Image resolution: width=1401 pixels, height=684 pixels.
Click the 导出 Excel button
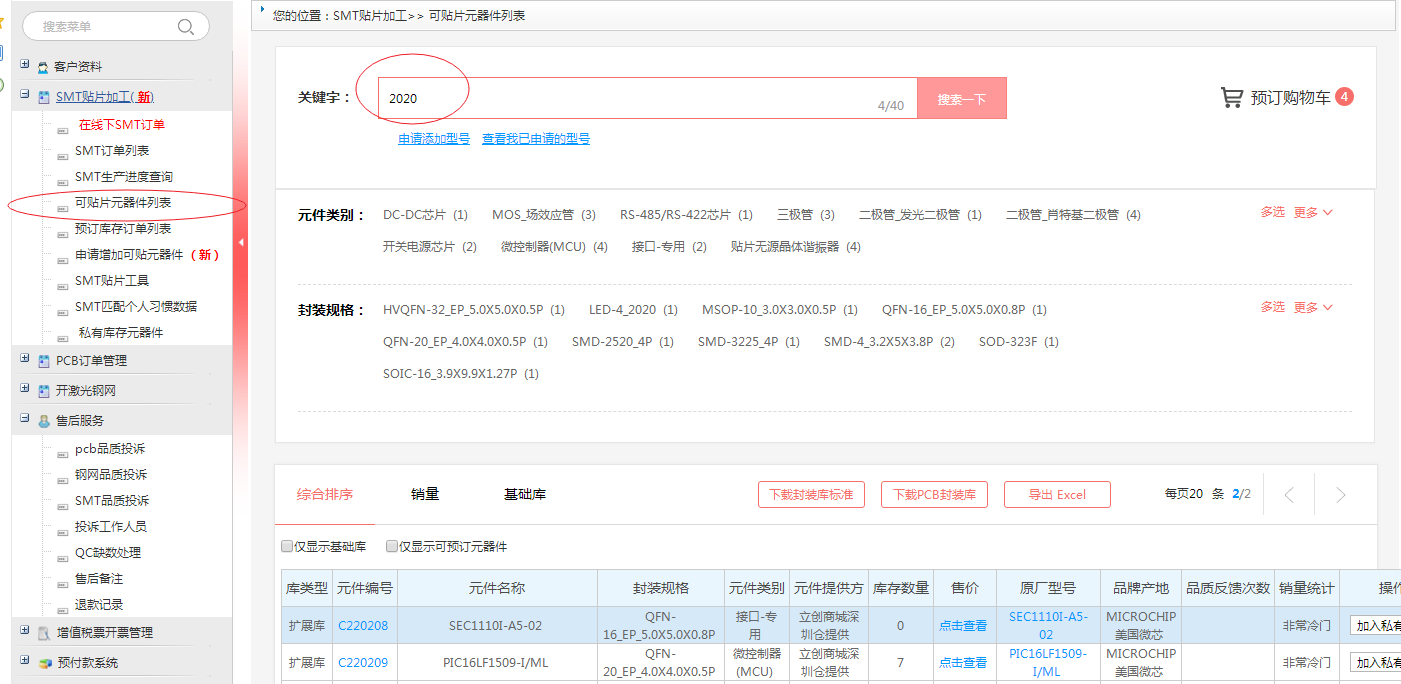click(x=1057, y=495)
